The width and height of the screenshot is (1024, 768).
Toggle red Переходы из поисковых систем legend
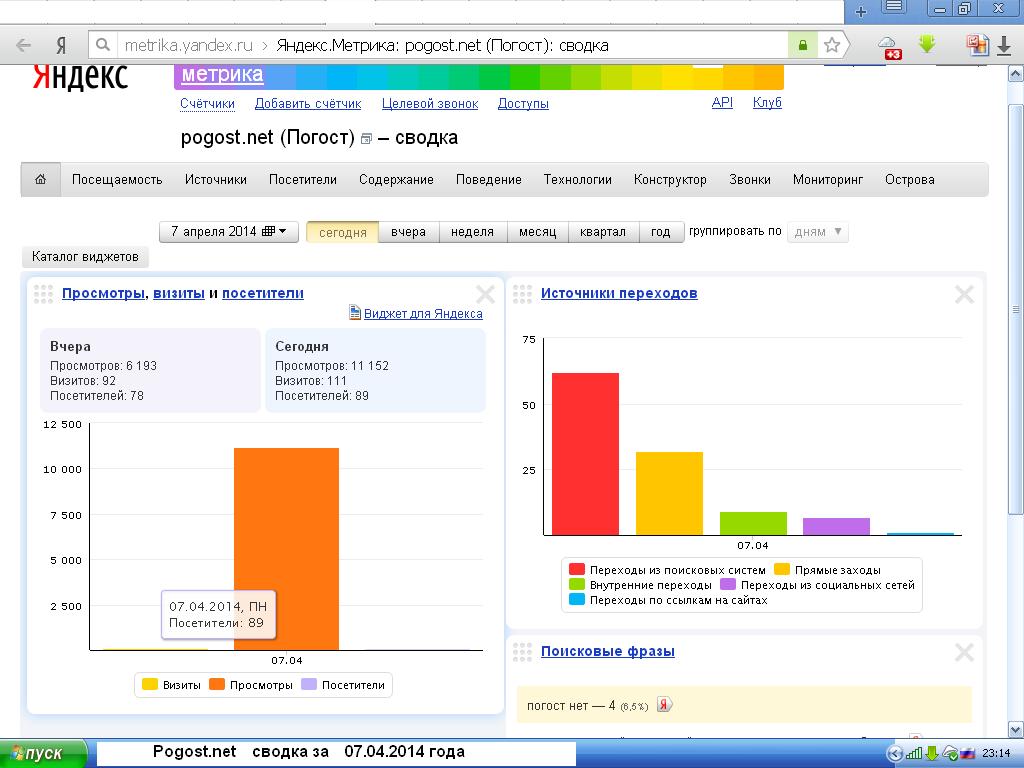pyautogui.click(x=577, y=569)
